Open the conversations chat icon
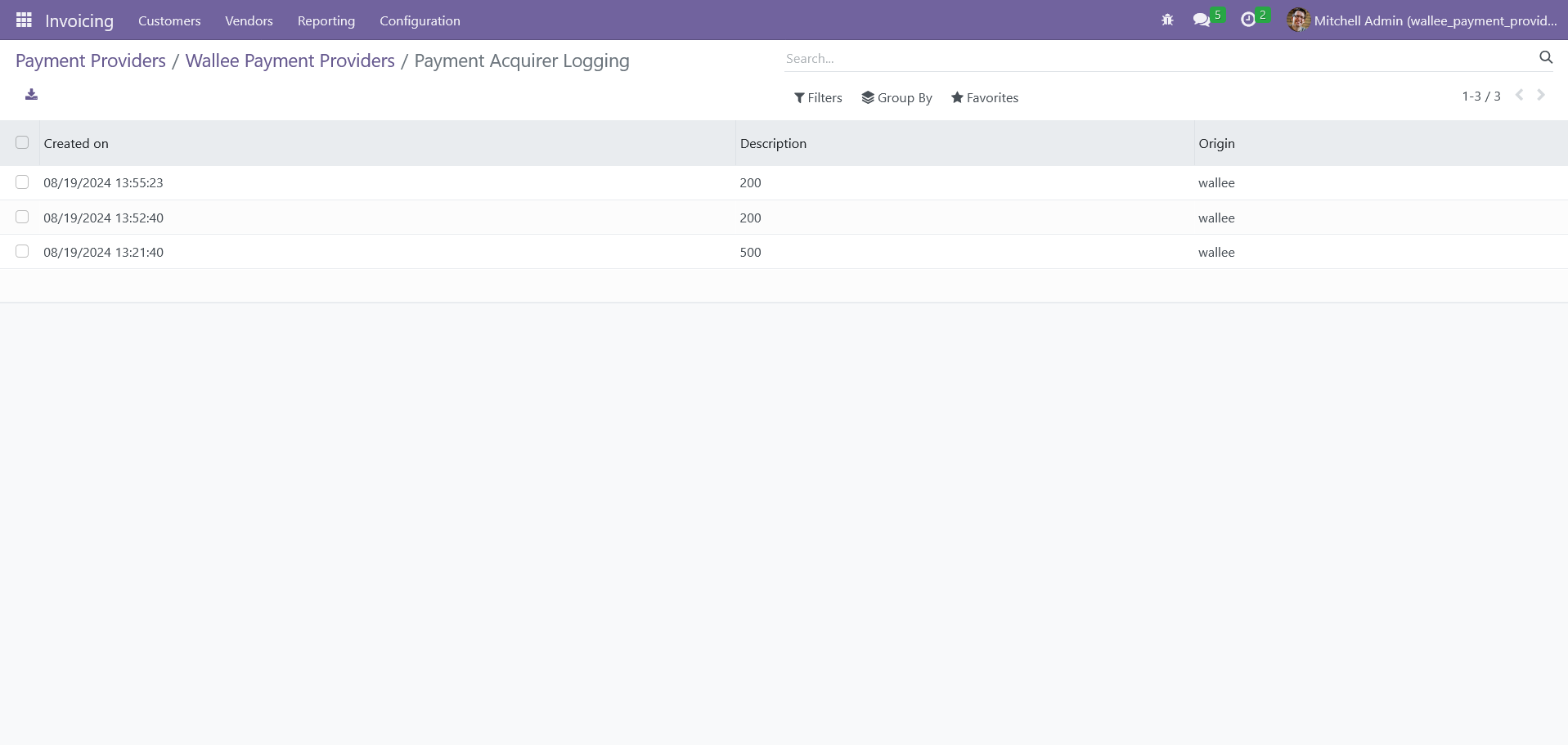The width and height of the screenshot is (1568, 745). click(1202, 20)
